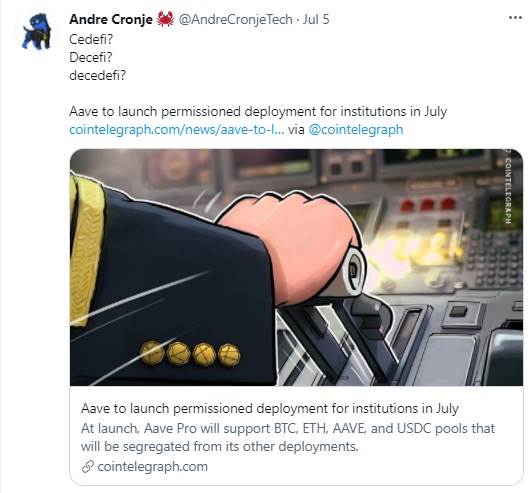Click the chain link icon in card footer
530x493 pixels.
pyautogui.click(x=88, y=467)
